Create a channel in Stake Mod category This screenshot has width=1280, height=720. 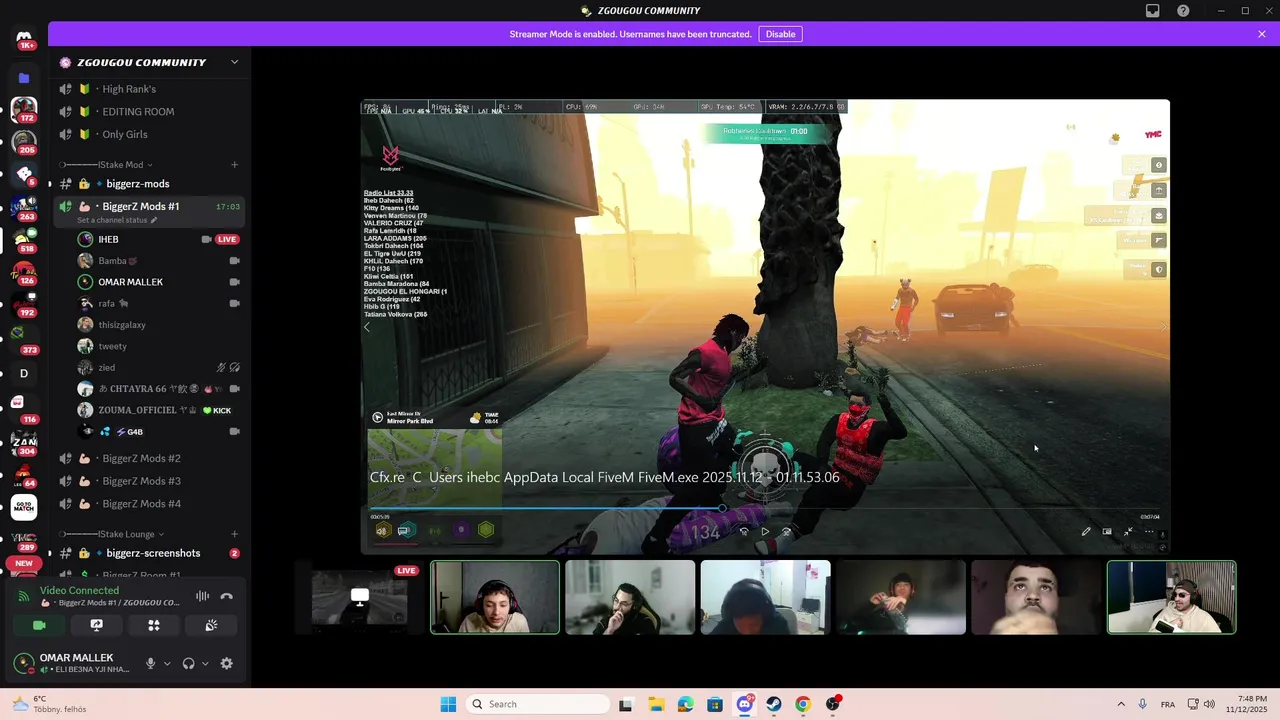(235, 164)
